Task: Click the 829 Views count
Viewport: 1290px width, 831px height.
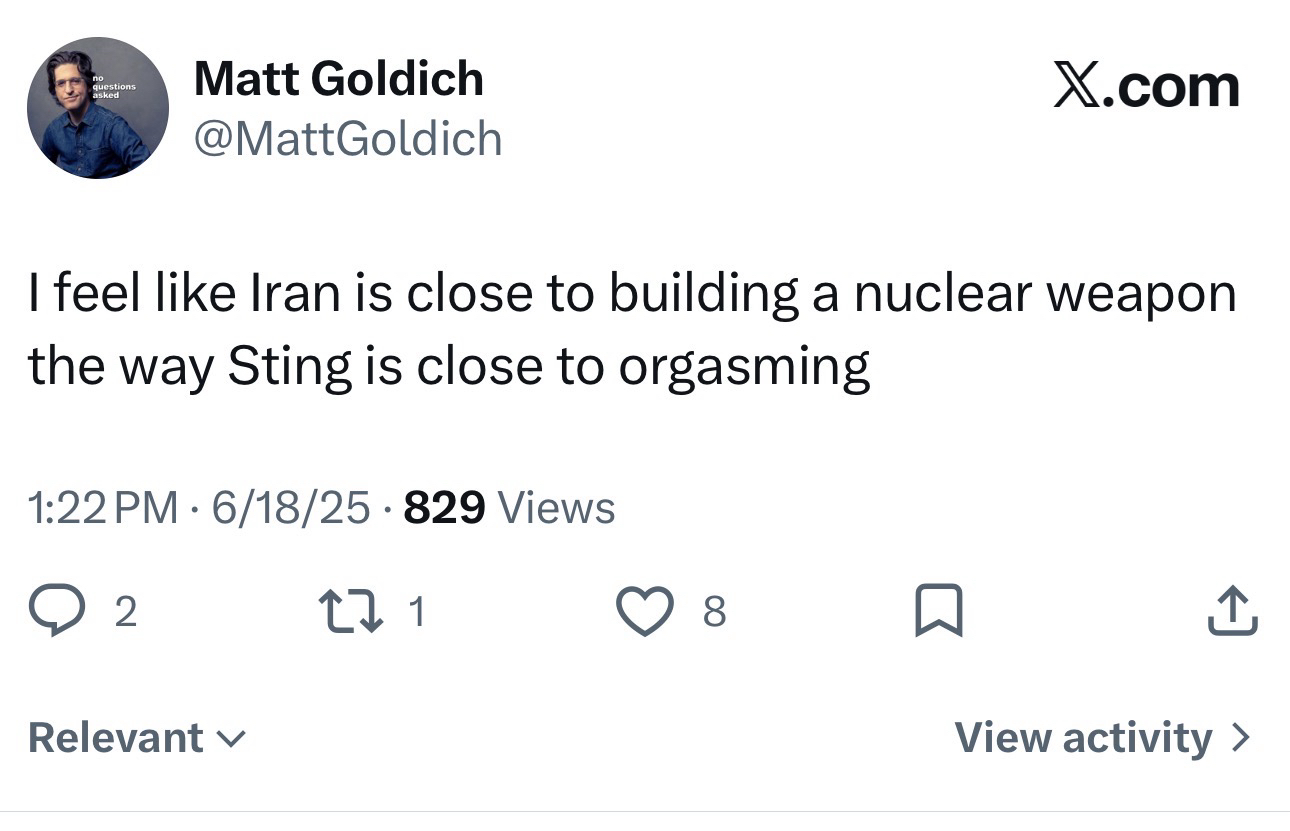Action: point(509,508)
